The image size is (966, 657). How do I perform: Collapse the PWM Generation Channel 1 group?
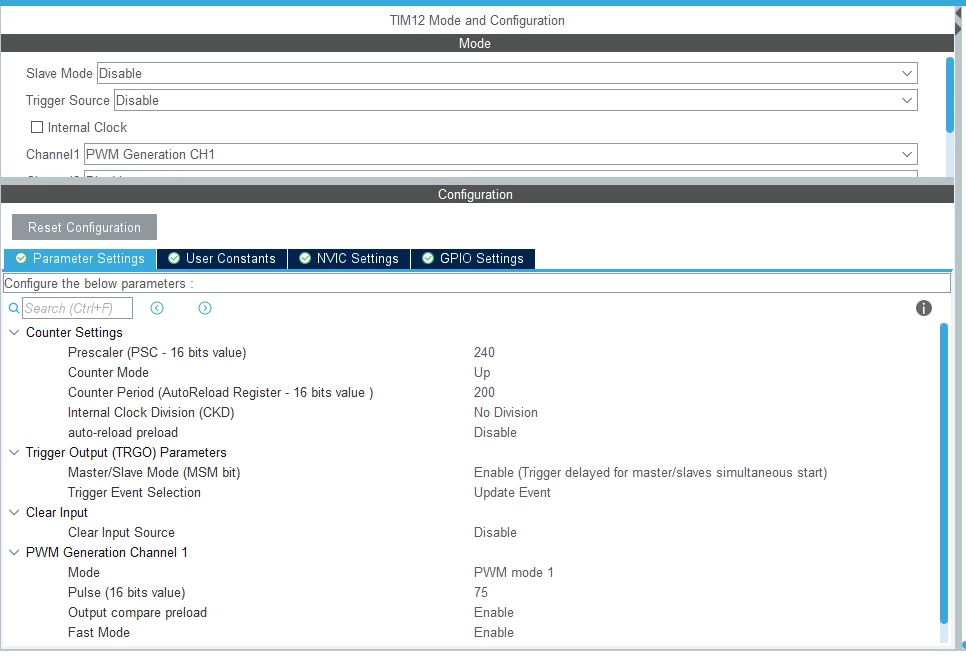14,552
